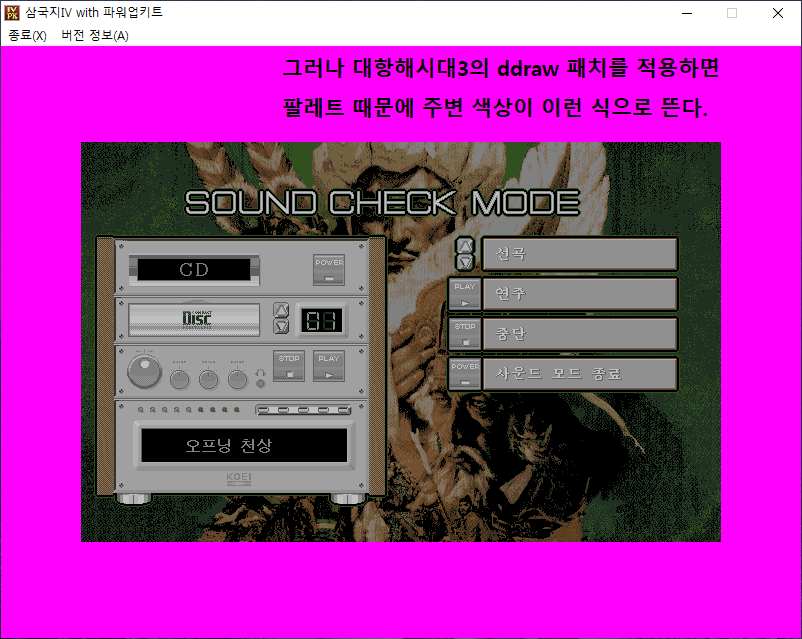
Task: Click the KOEI logo on stereo
Action: pyautogui.click(x=239, y=478)
